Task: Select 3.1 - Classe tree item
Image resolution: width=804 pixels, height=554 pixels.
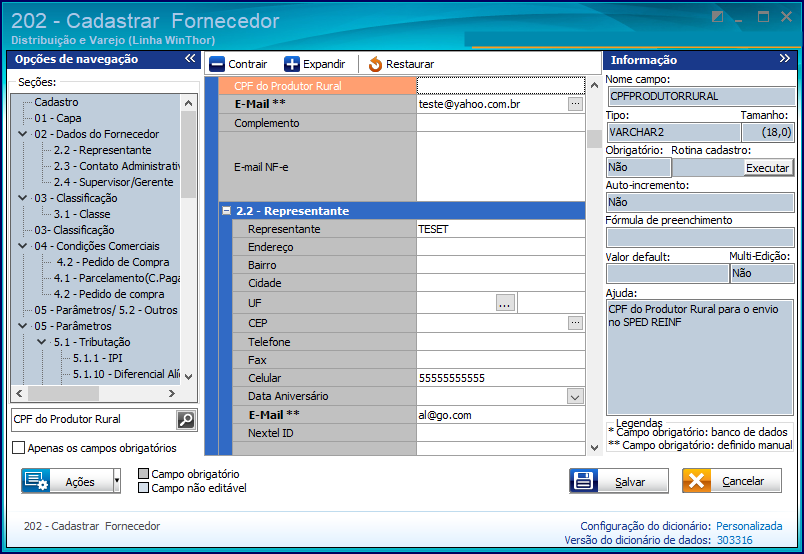Action: pyautogui.click(x=82, y=214)
